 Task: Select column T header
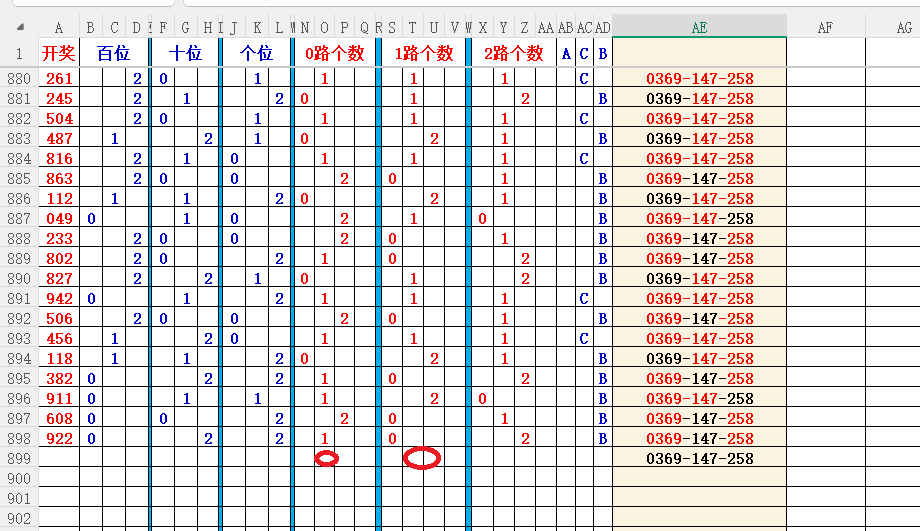(x=412, y=28)
